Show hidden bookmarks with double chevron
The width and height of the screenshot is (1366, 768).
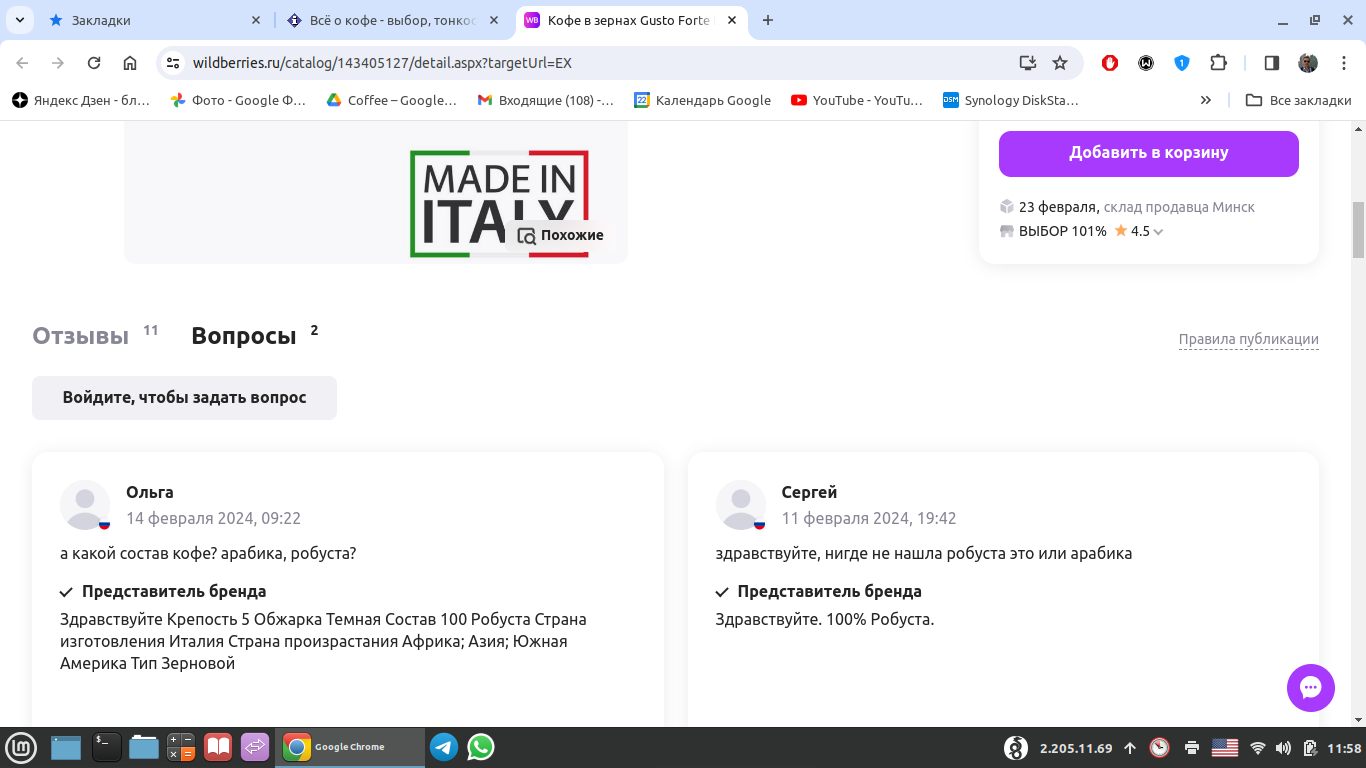(x=1206, y=100)
